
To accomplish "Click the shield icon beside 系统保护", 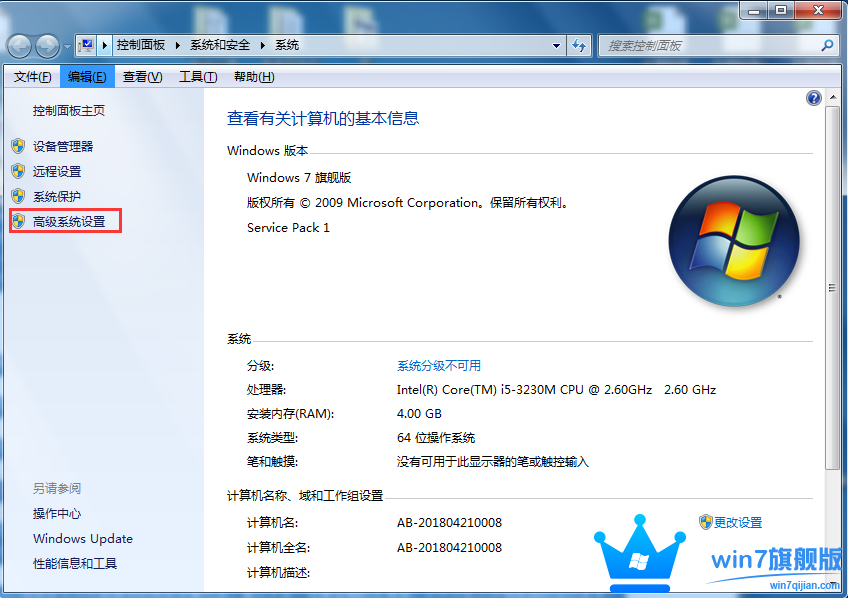I will (18, 196).
